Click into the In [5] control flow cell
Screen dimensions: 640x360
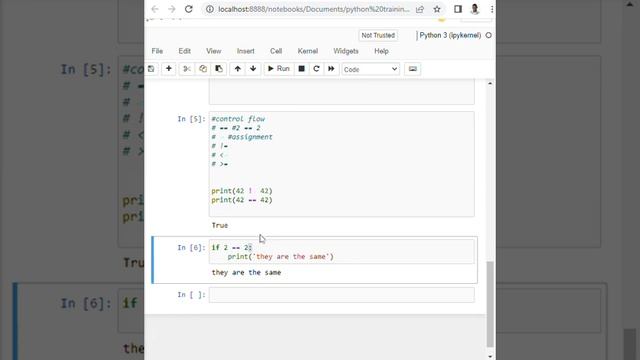342,164
